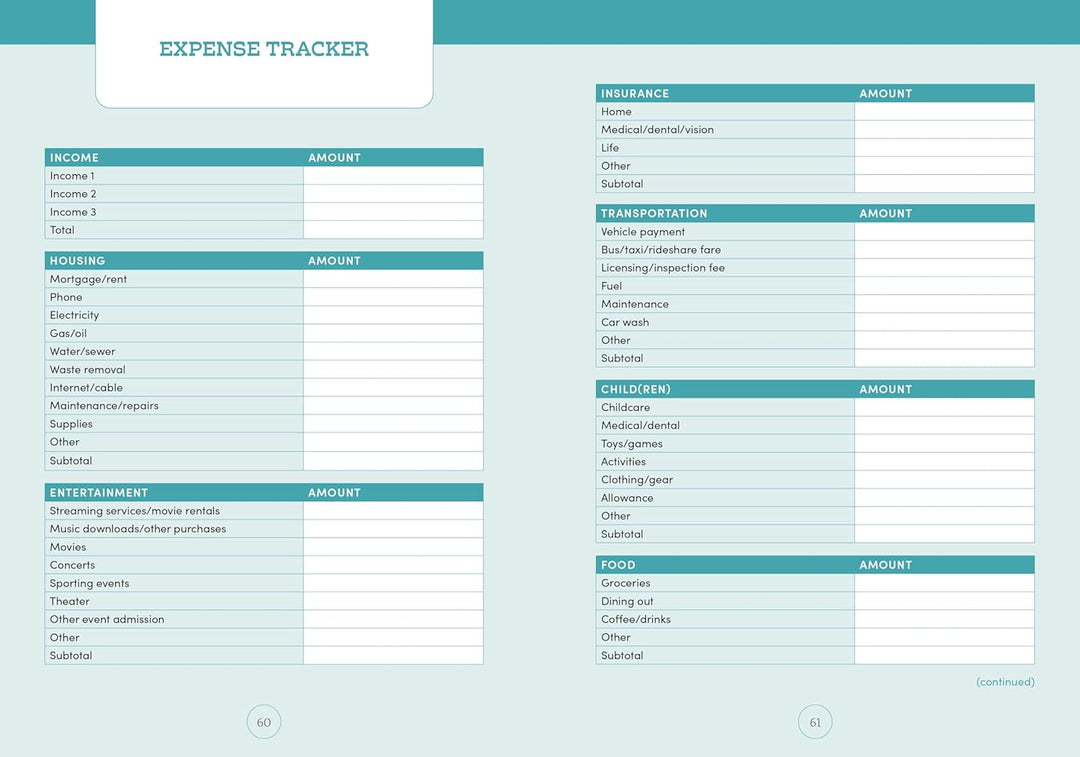Viewport: 1080px width, 757px height.
Task: Click the Groceries amount cell
Action: (x=944, y=583)
